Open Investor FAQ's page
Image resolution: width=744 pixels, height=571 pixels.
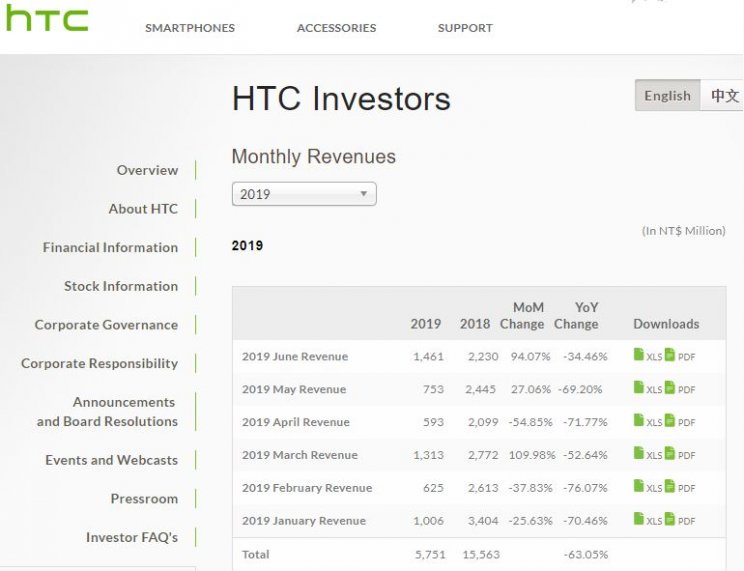(x=132, y=537)
